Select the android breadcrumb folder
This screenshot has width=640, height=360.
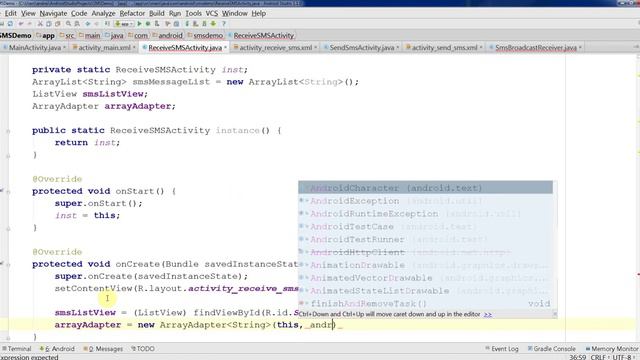coord(168,36)
